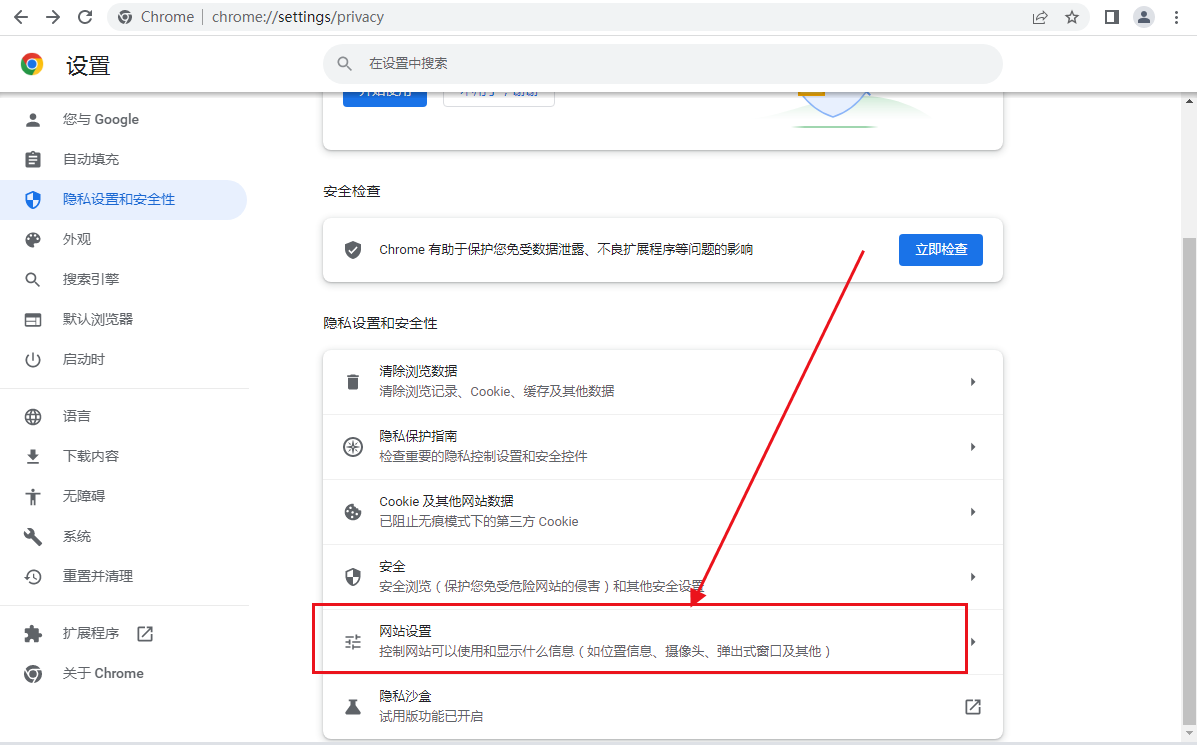Click the scrollbar up arrow
The width and height of the screenshot is (1197, 745).
(x=1189, y=100)
